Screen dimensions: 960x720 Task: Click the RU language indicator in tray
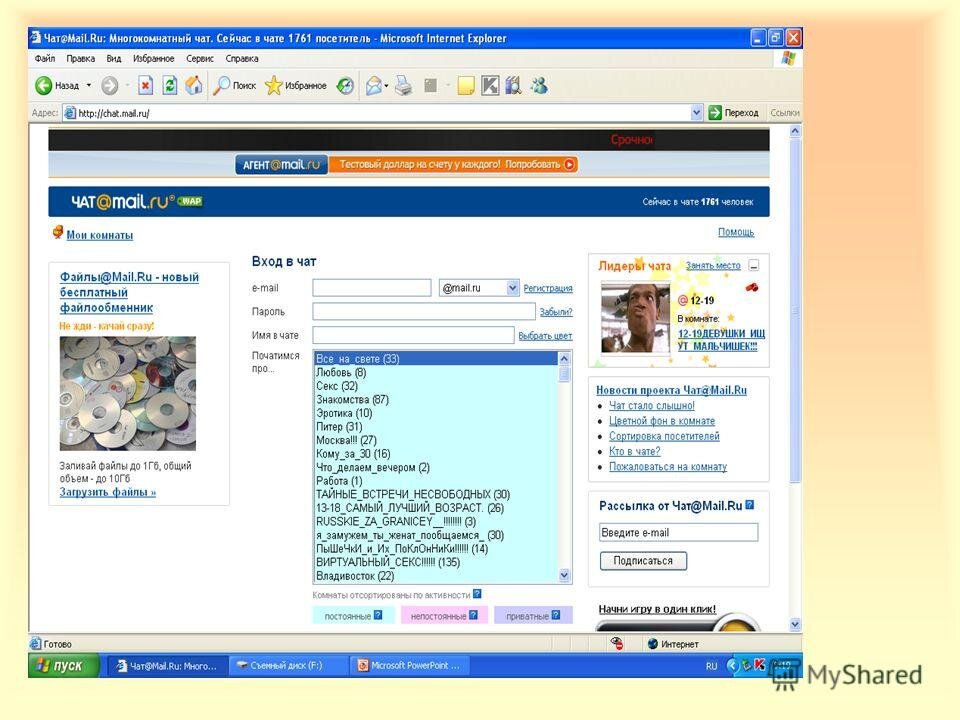point(711,666)
